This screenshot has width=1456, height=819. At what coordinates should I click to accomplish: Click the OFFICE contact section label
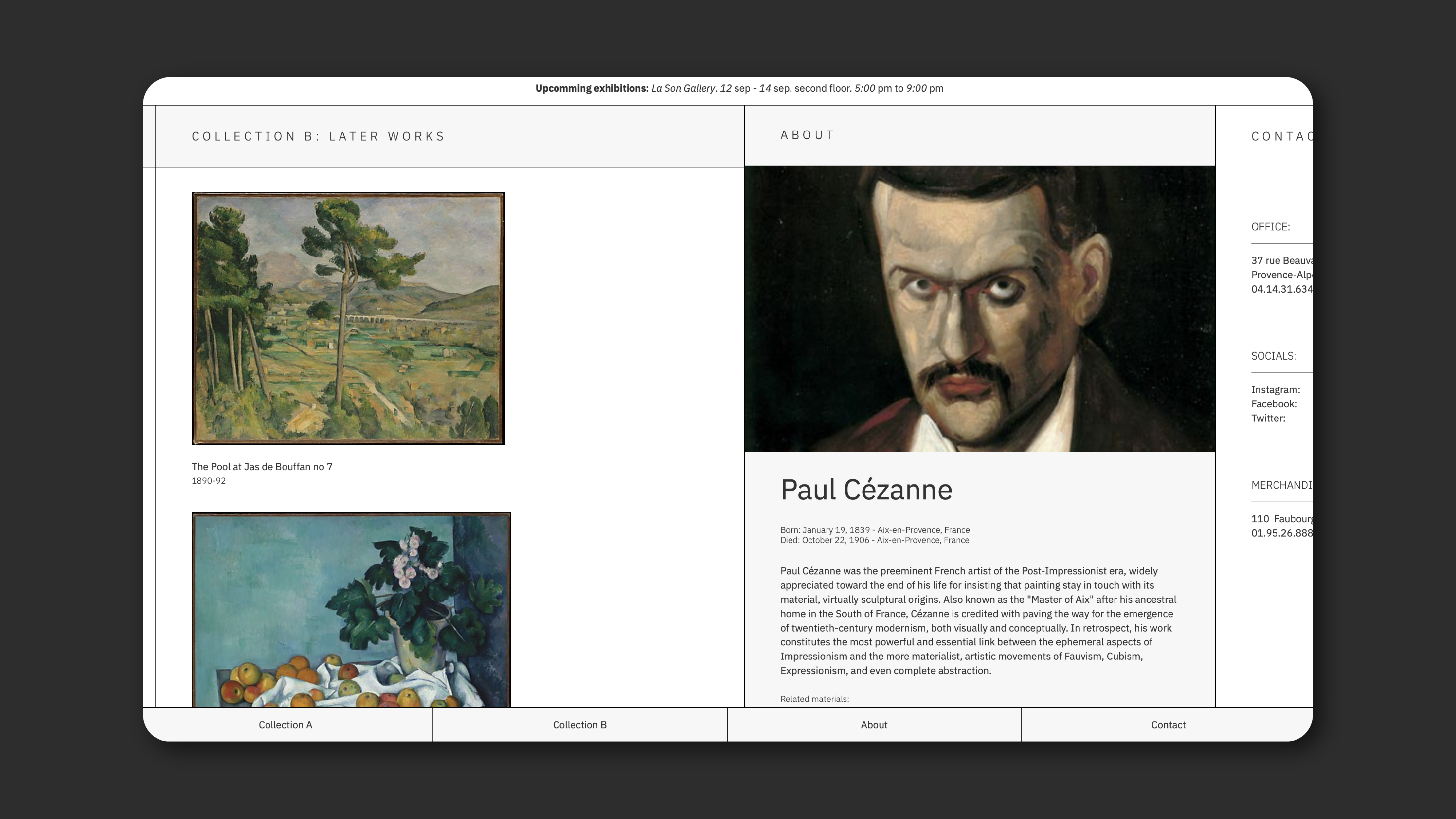point(1270,227)
